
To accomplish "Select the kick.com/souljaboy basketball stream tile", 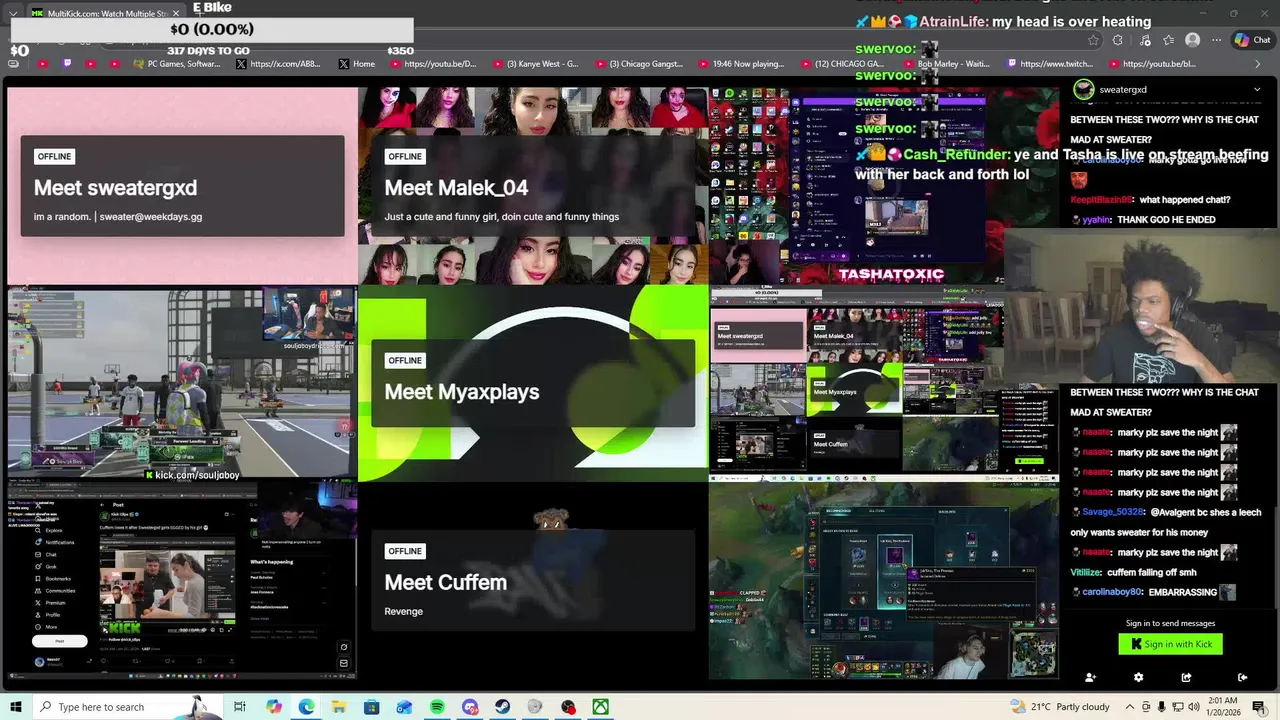I will coord(182,385).
